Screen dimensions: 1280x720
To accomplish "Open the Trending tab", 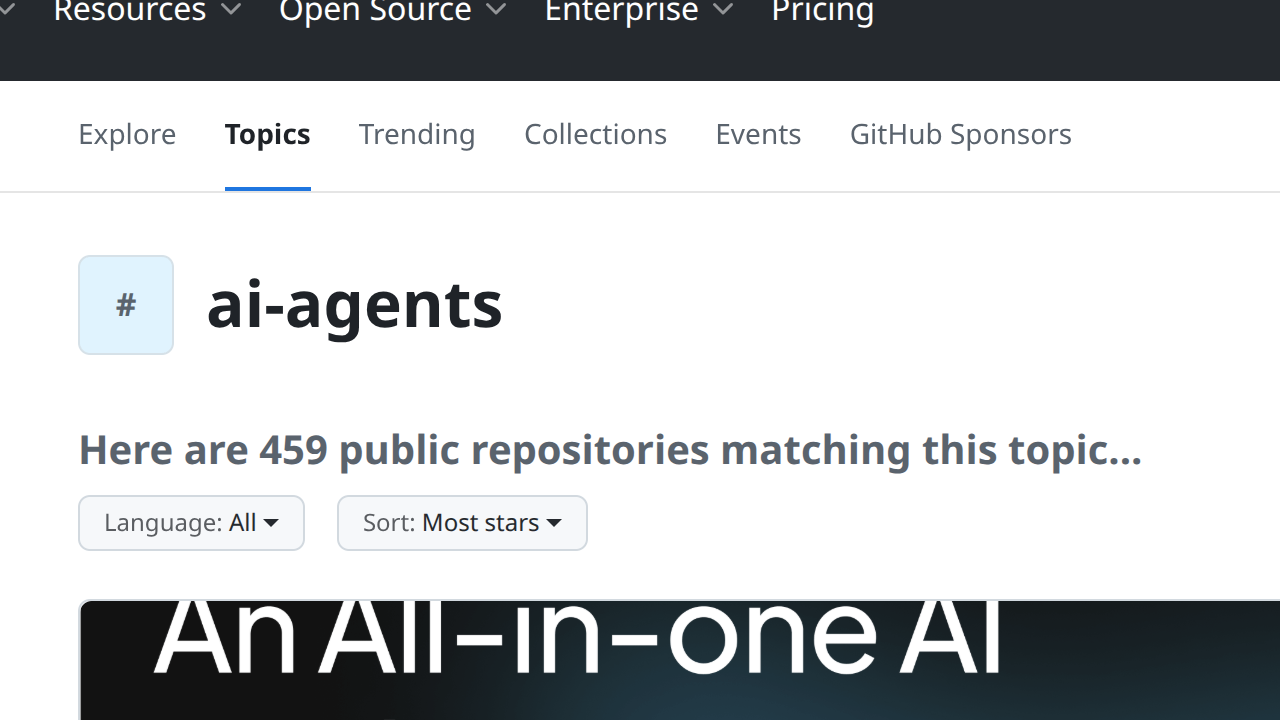I will [x=417, y=134].
